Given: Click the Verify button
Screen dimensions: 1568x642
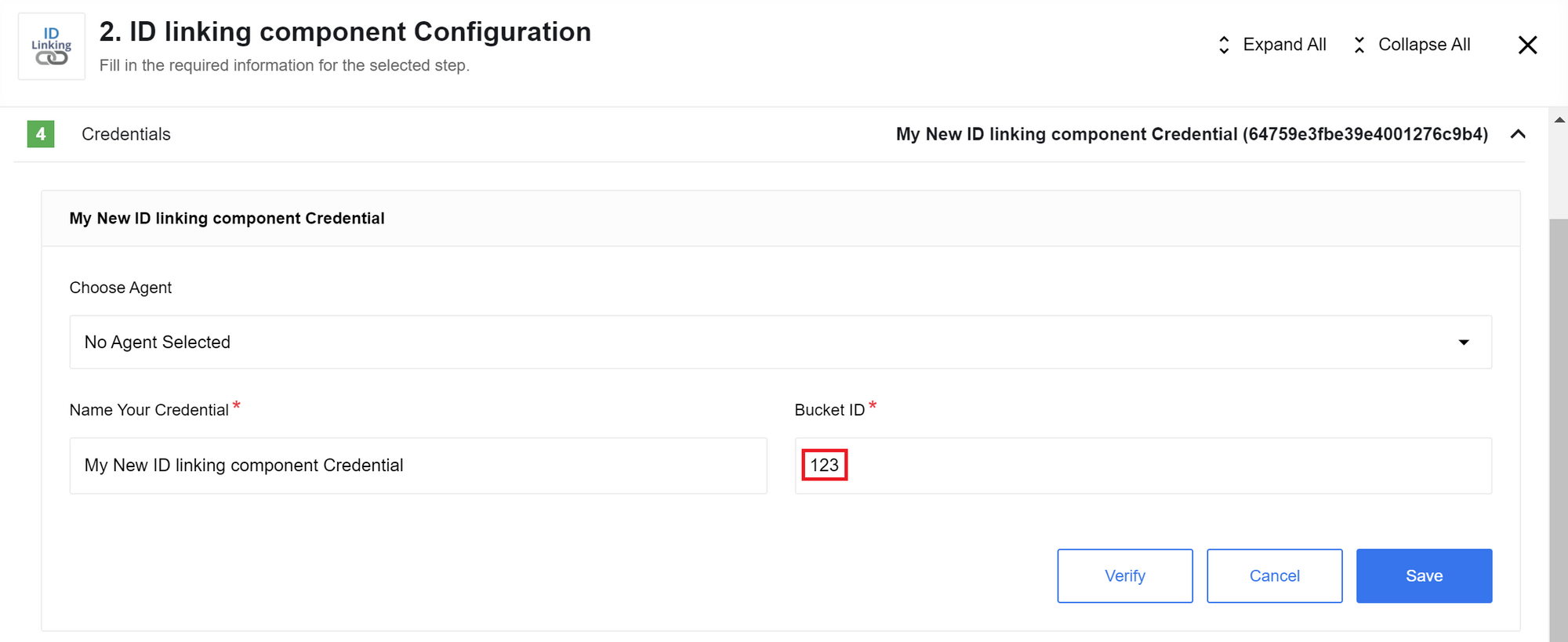Looking at the screenshot, I should [x=1125, y=576].
